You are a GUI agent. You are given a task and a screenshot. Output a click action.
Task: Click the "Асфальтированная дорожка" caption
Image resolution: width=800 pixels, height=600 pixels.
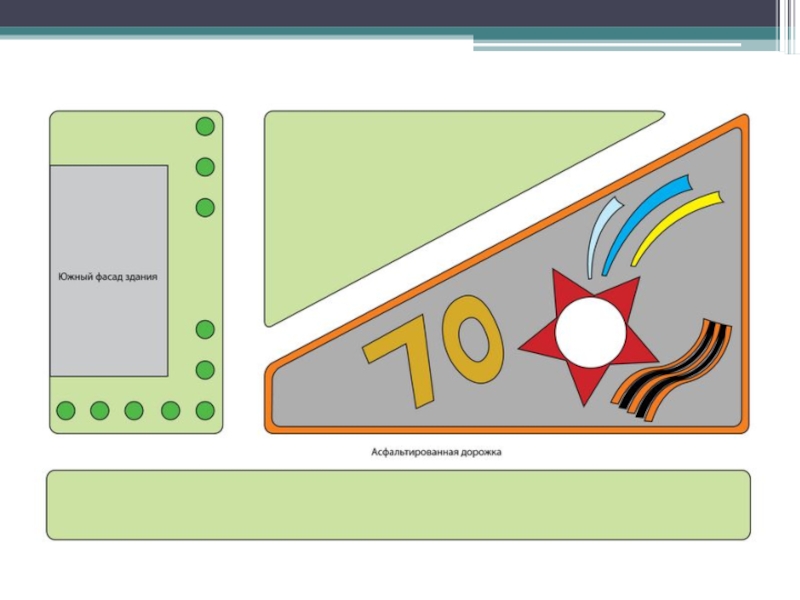pos(436,452)
